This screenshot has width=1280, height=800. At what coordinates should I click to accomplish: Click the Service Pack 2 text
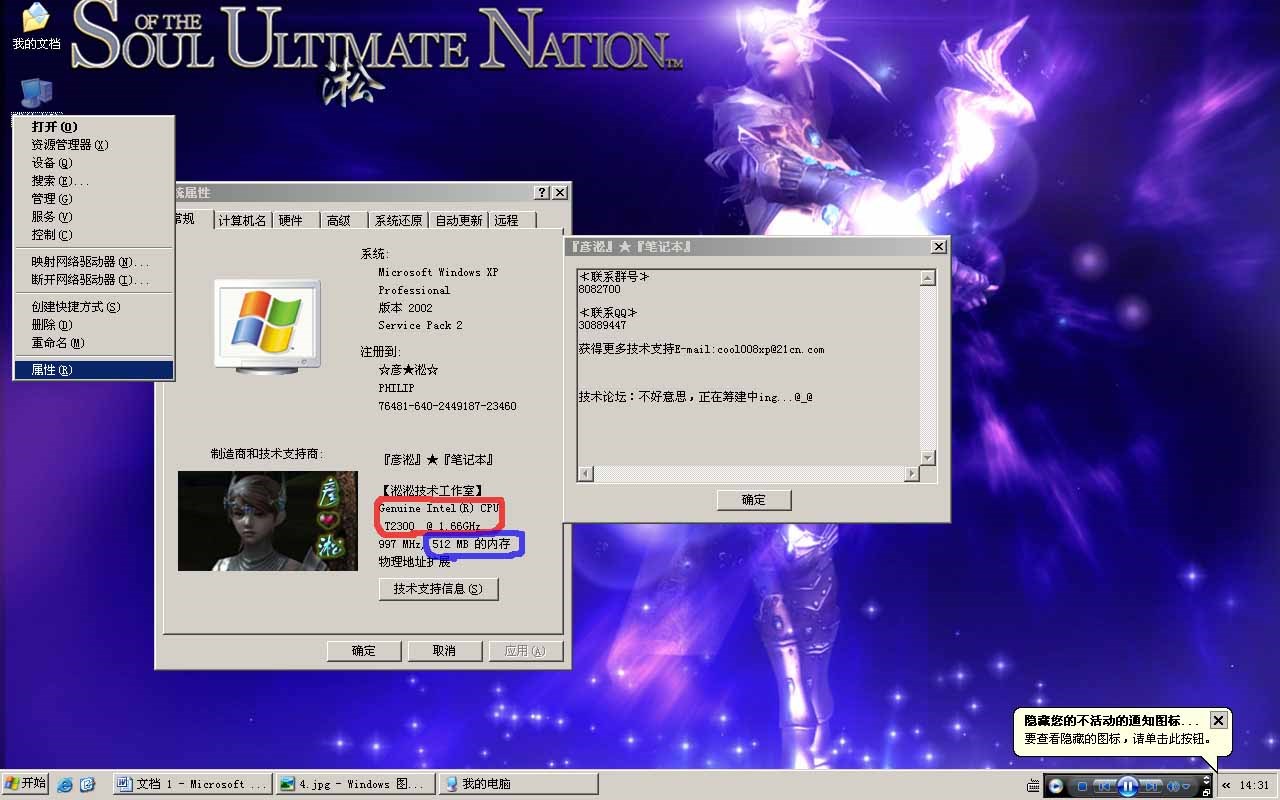coord(420,325)
